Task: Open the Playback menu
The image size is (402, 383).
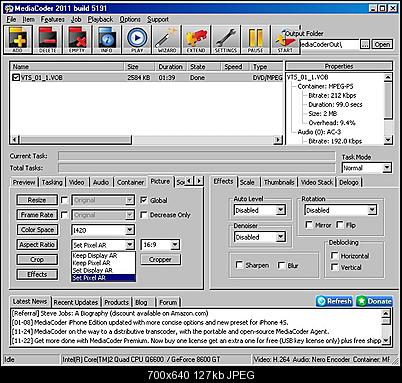Action: (100, 19)
